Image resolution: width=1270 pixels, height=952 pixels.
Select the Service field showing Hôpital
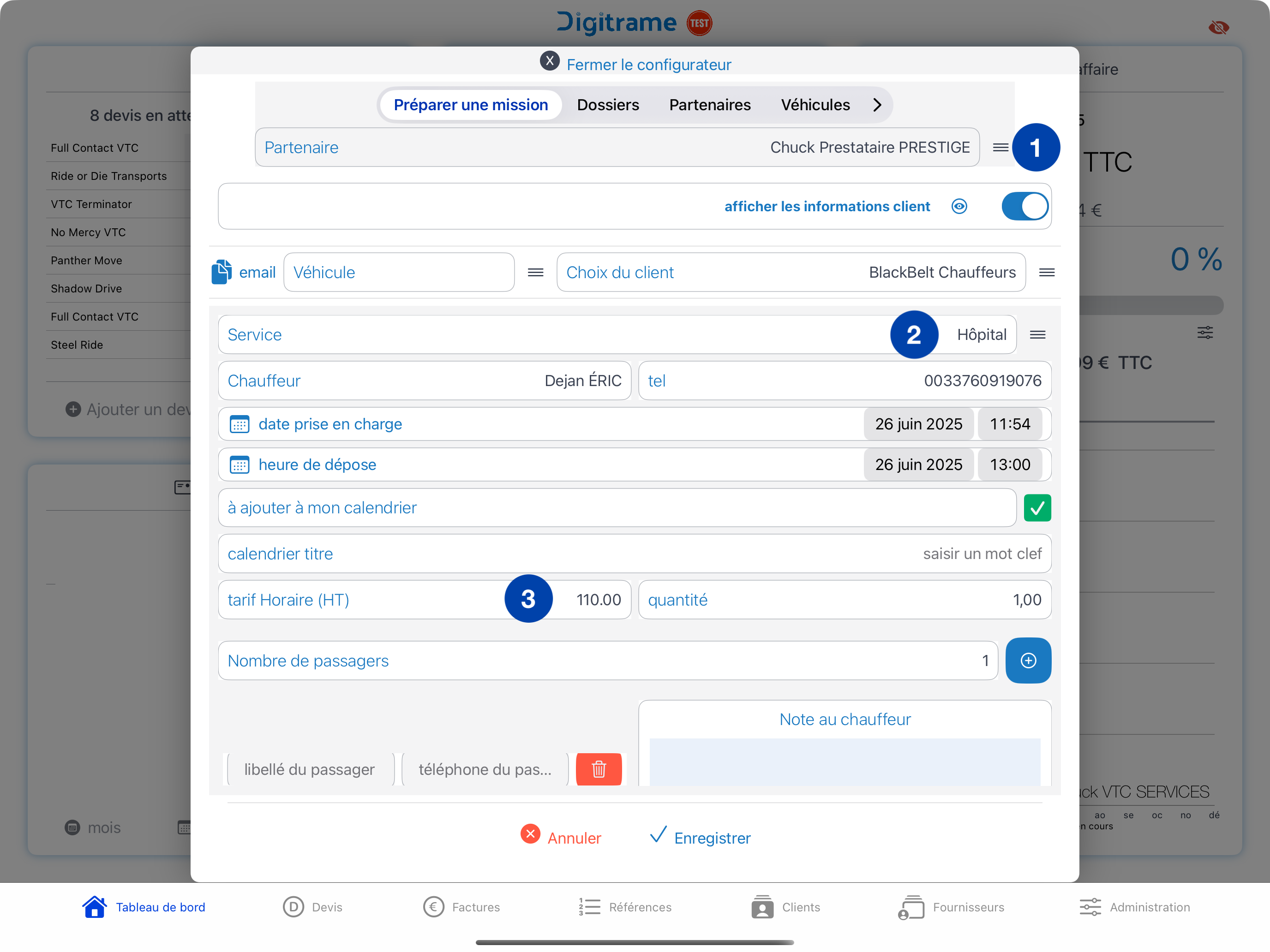tap(617, 334)
